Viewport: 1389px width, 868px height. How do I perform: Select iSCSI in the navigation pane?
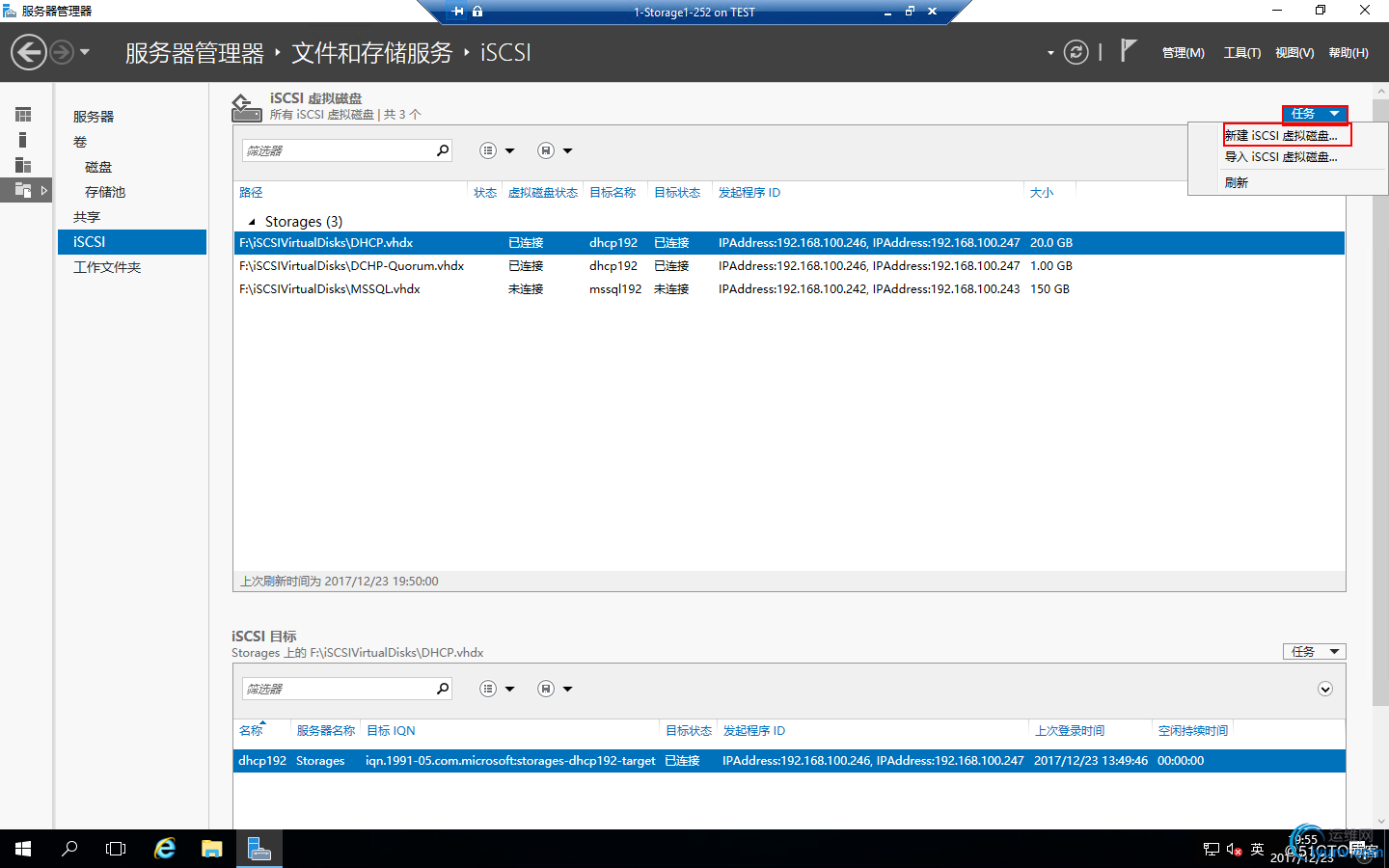click(x=132, y=242)
